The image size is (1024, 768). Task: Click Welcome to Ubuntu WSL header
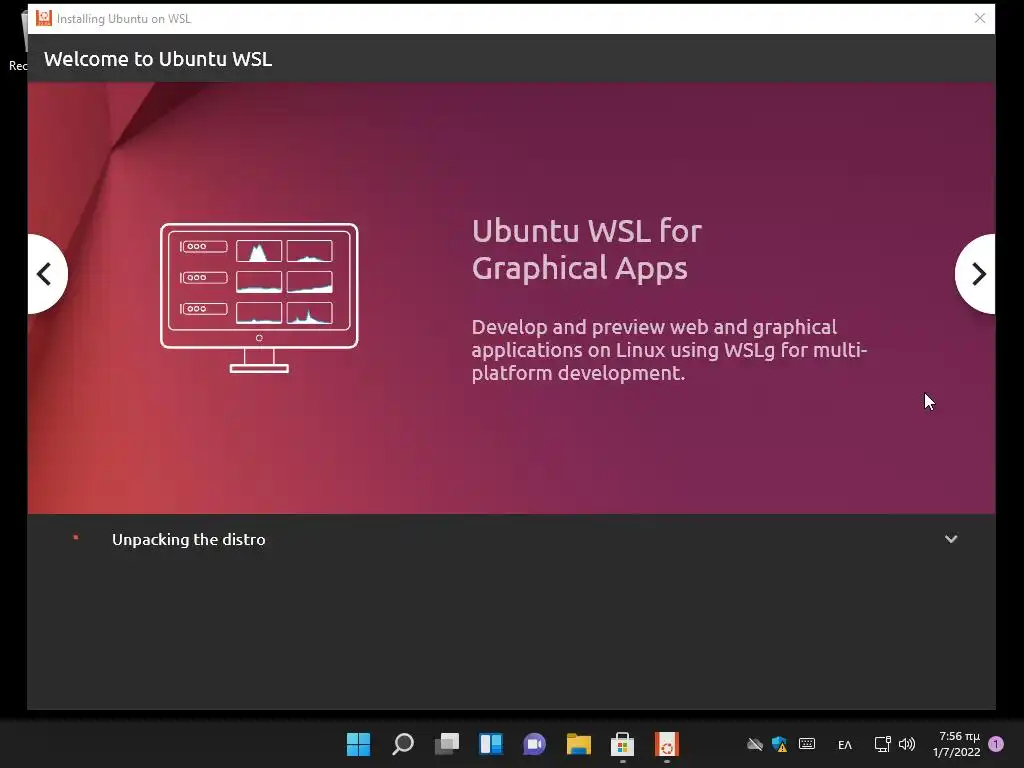pyautogui.click(x=158, y=59)
